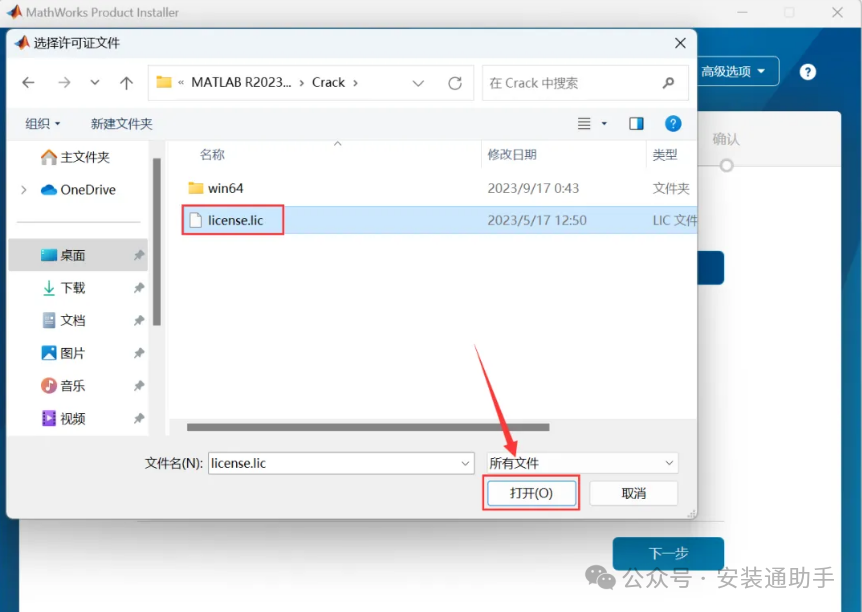The height and width of the screenshot is (612, 862).
Task: Click 下一步 in the installer window
Action: click(668, 553)
